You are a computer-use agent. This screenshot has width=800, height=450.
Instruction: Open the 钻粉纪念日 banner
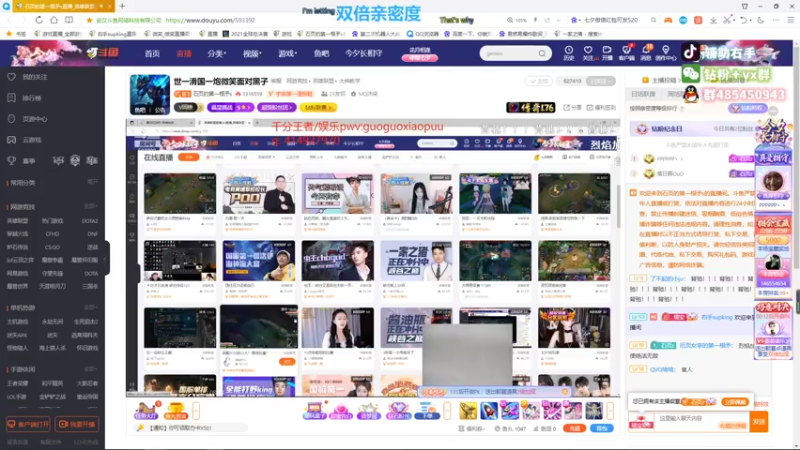(x=691, y=129)
